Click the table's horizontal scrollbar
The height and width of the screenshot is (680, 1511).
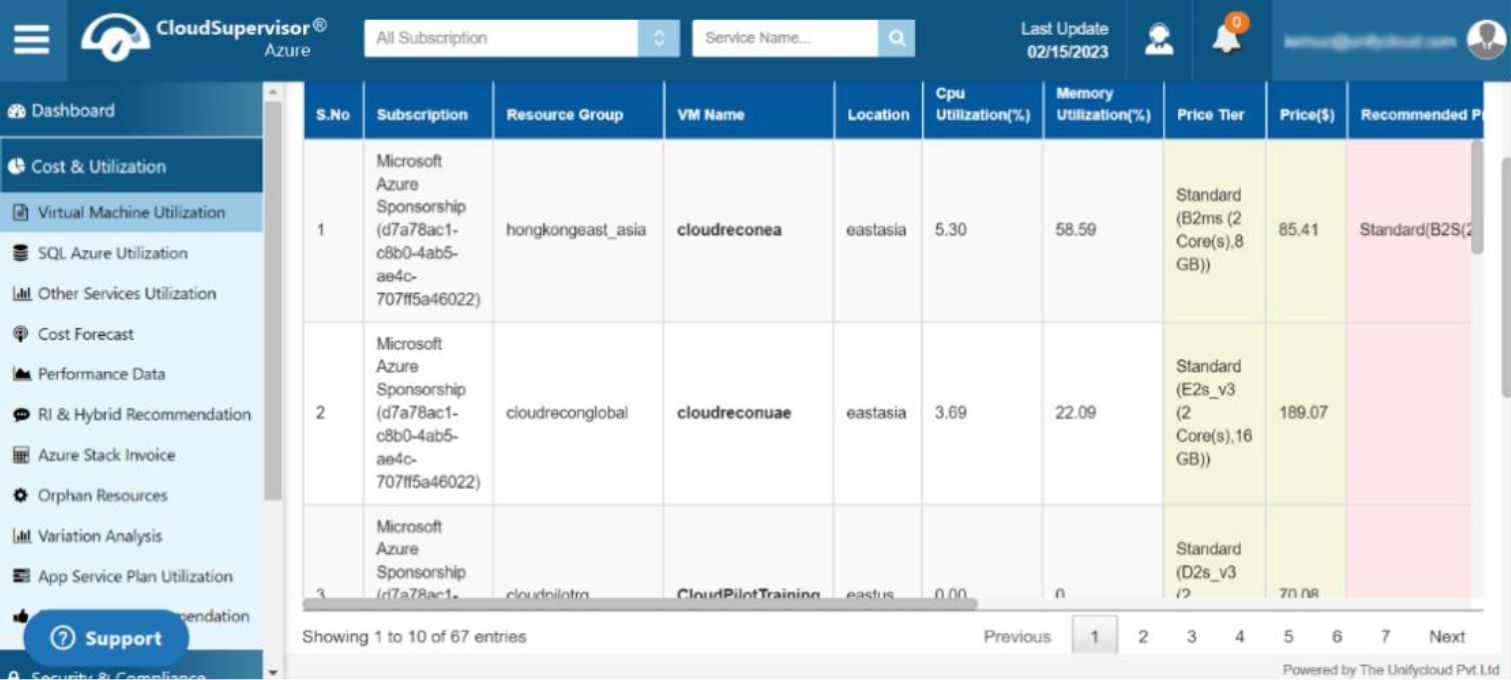coord(640,604)
